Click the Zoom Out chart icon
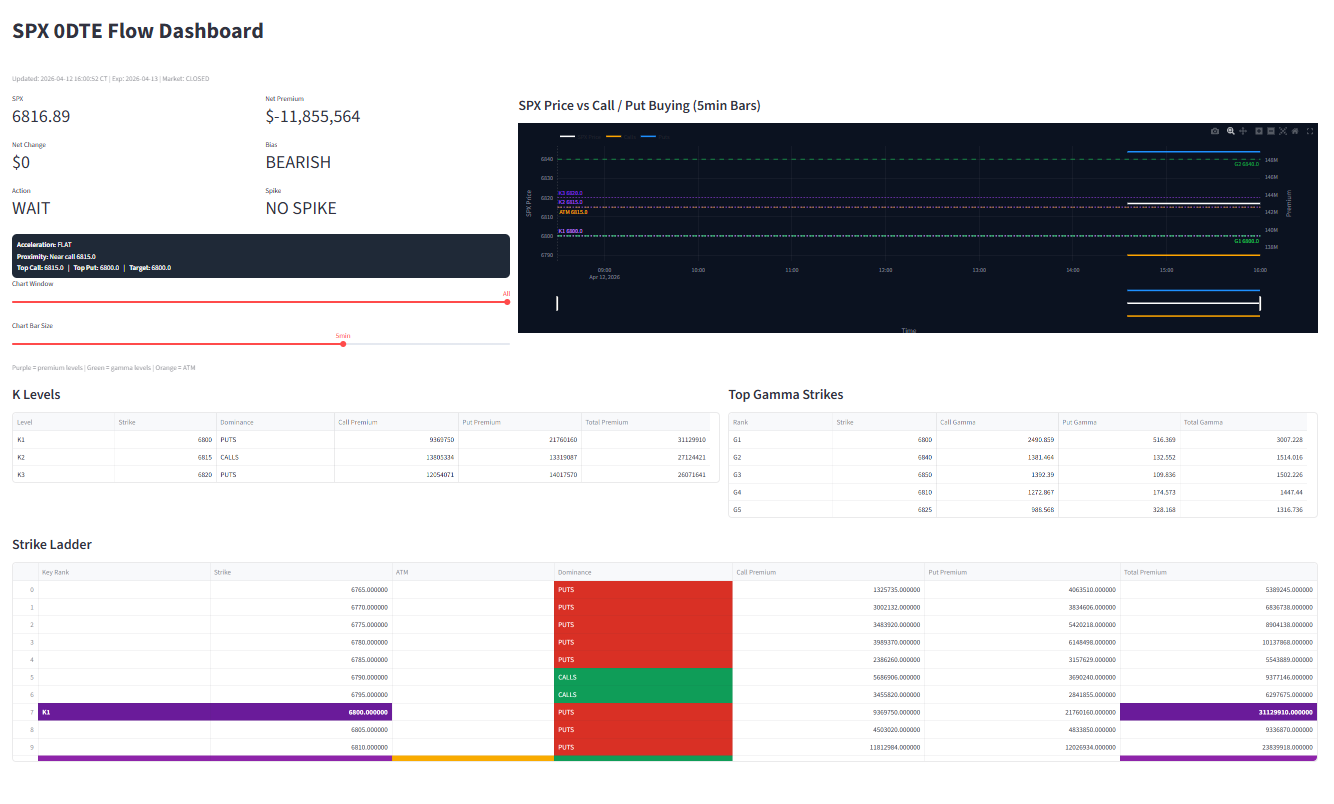Viewport: 1334px width, 804px height. tap(1271, 131)
